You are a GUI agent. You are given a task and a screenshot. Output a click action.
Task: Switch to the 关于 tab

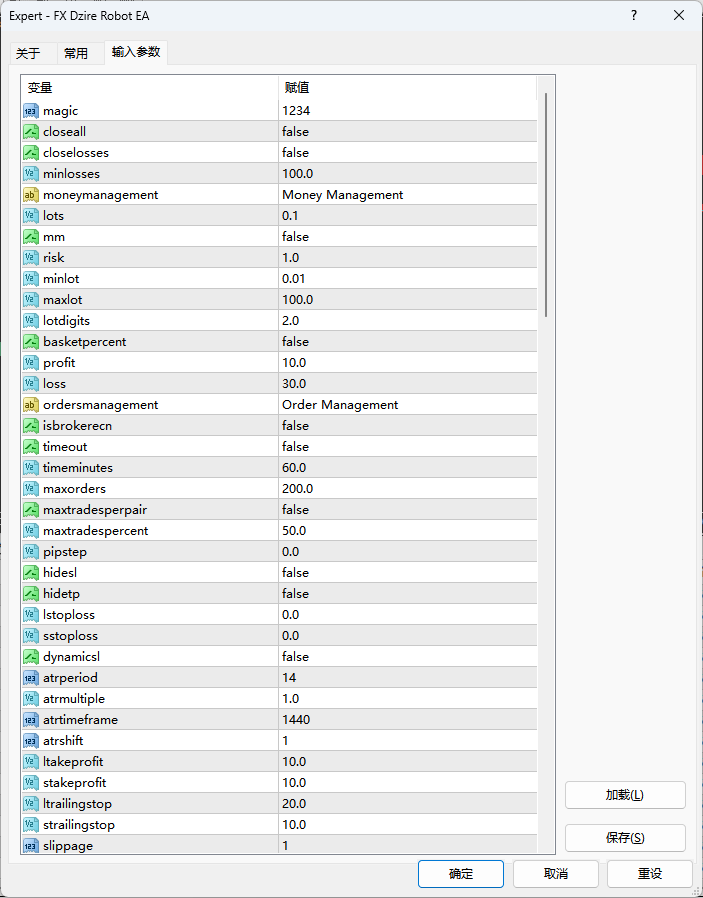[33, 53]
